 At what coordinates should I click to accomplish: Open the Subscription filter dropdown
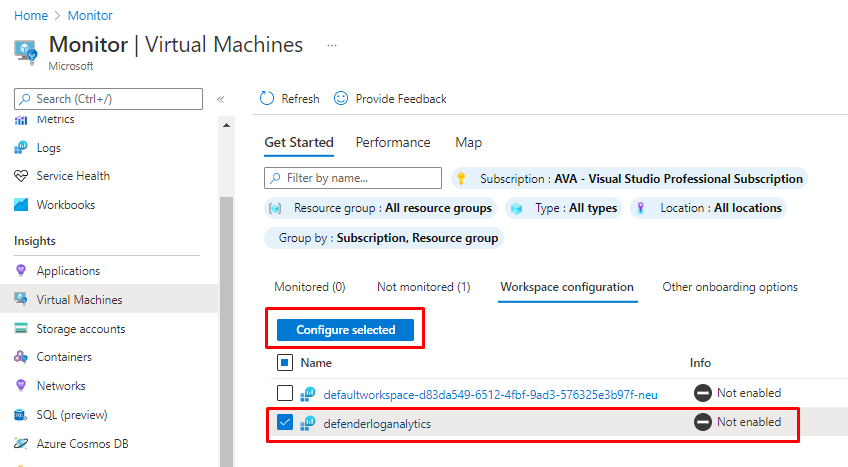pos(629,179)
